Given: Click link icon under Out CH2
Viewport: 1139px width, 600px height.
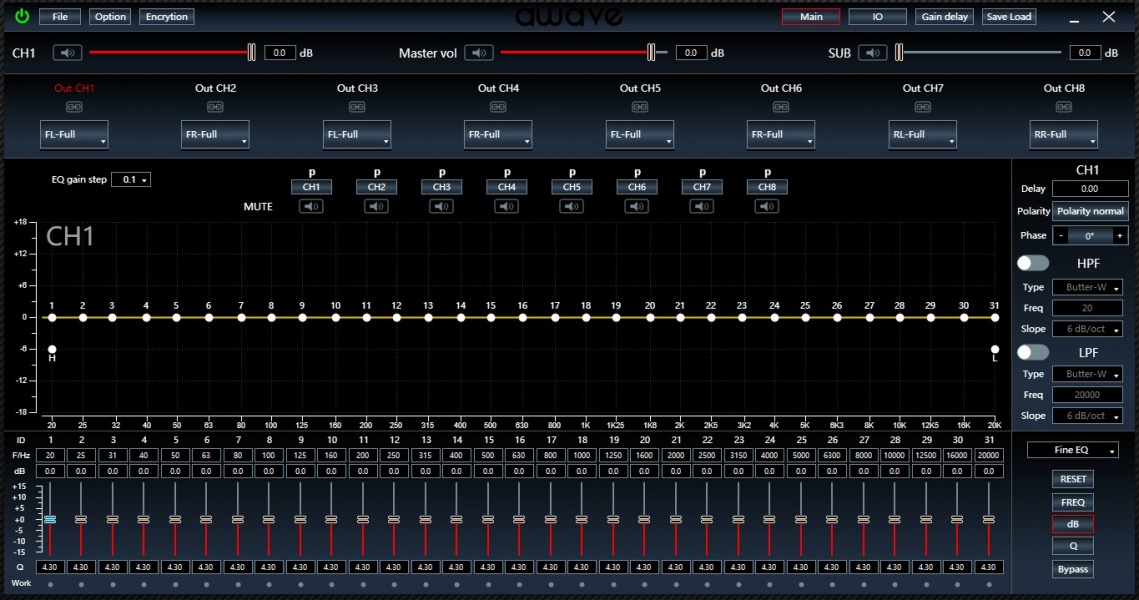Looking at the screenshot, I should click(215, 107).
